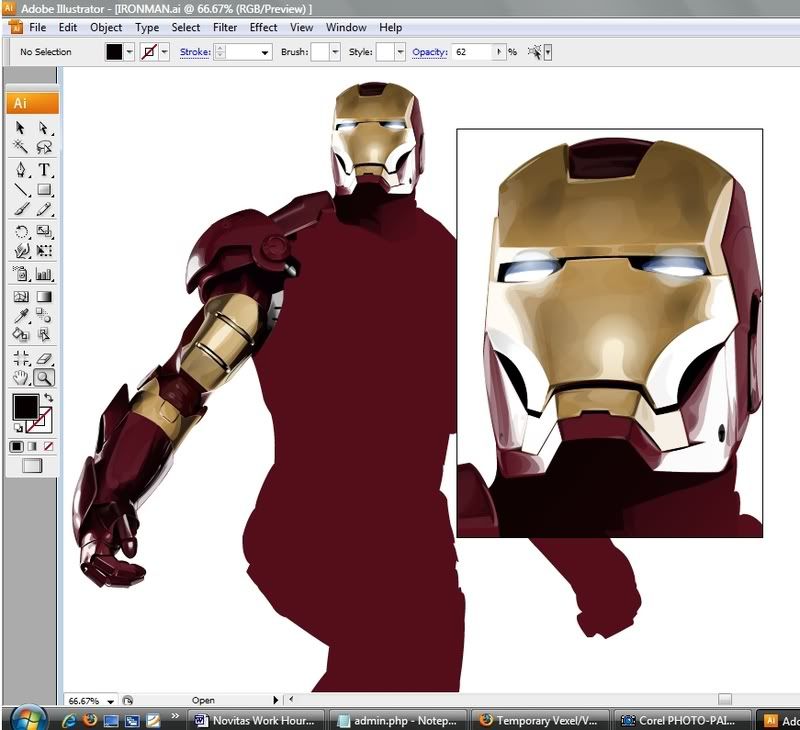The image size is (800, 730).
Task: Change the screen mode at toolbox bottom
Action: [32, 465]
